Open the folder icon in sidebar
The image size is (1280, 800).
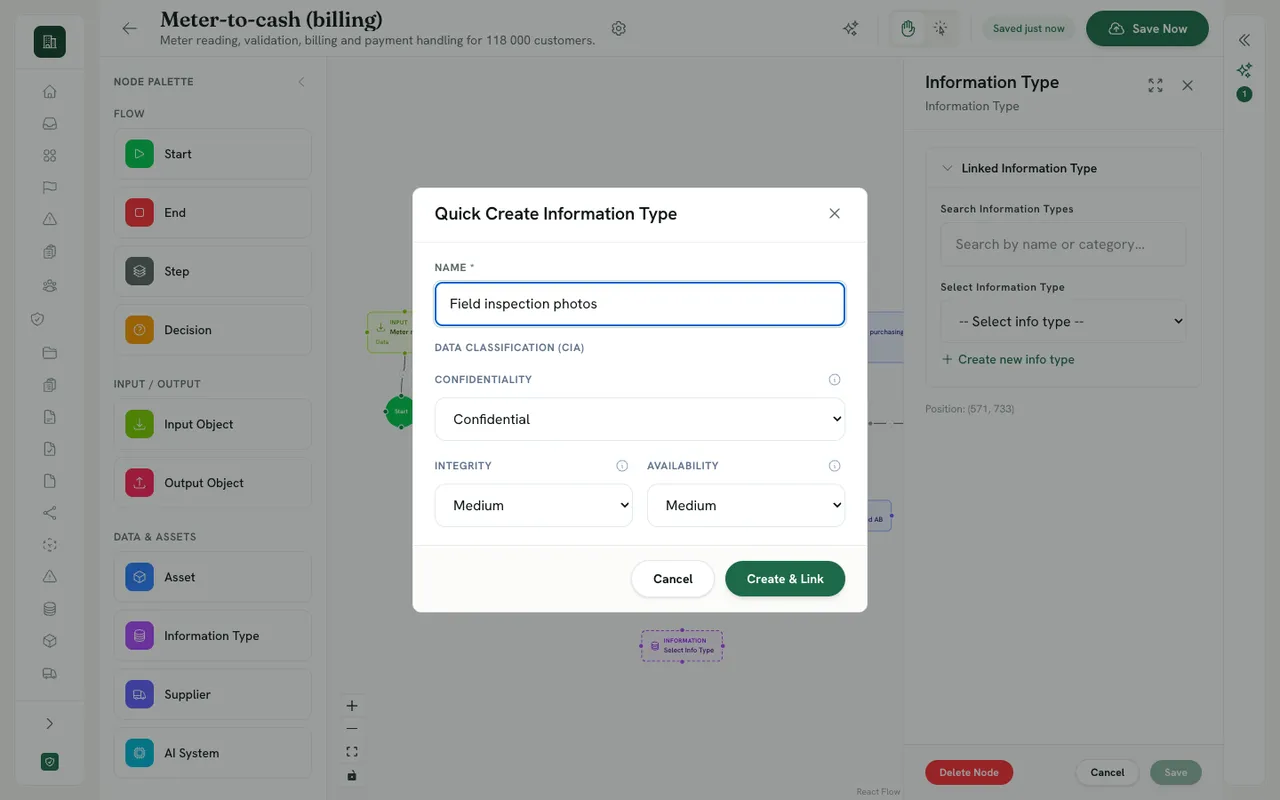click(50, 353)
